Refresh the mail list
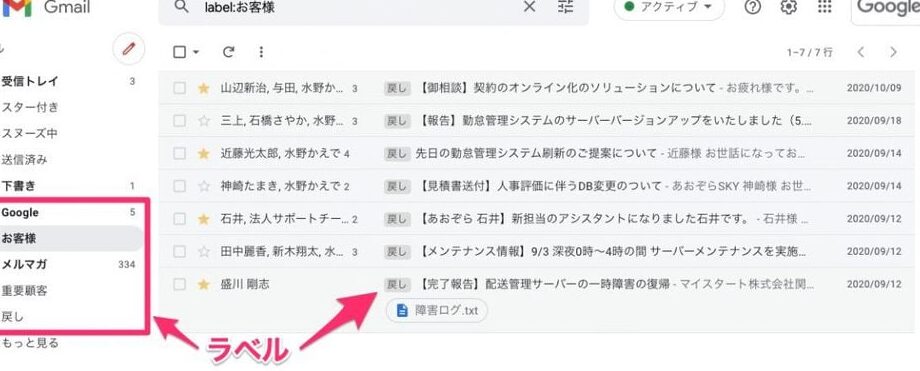The width and height of the screenshot is (920, 371). point(228,52)
